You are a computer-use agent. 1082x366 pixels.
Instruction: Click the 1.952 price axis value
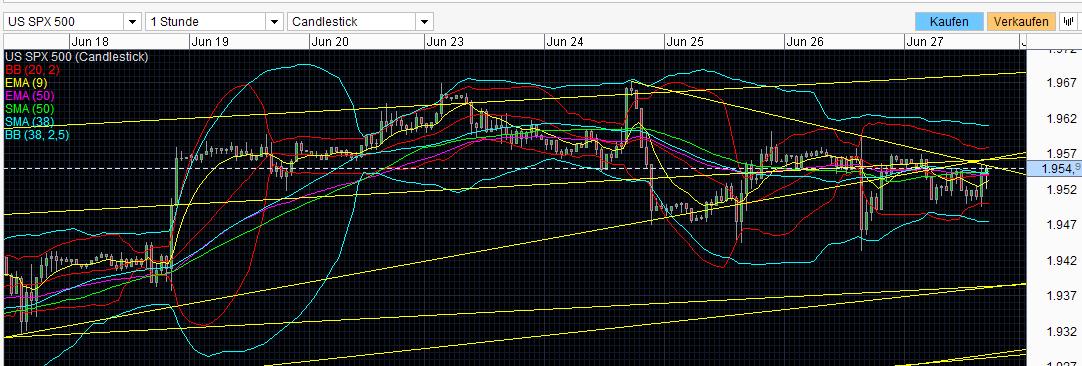1061,189
